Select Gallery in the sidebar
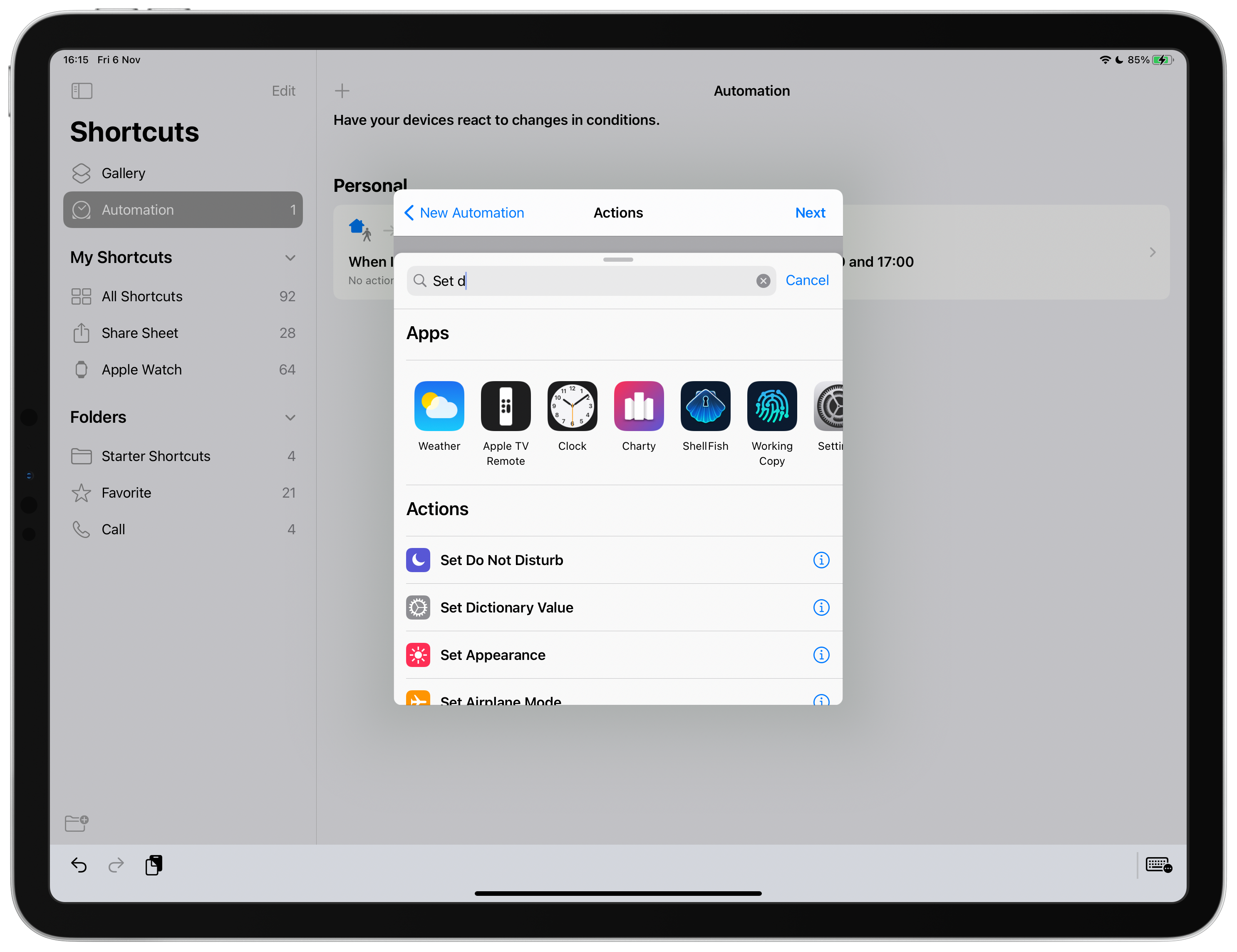 coord(124,173)
